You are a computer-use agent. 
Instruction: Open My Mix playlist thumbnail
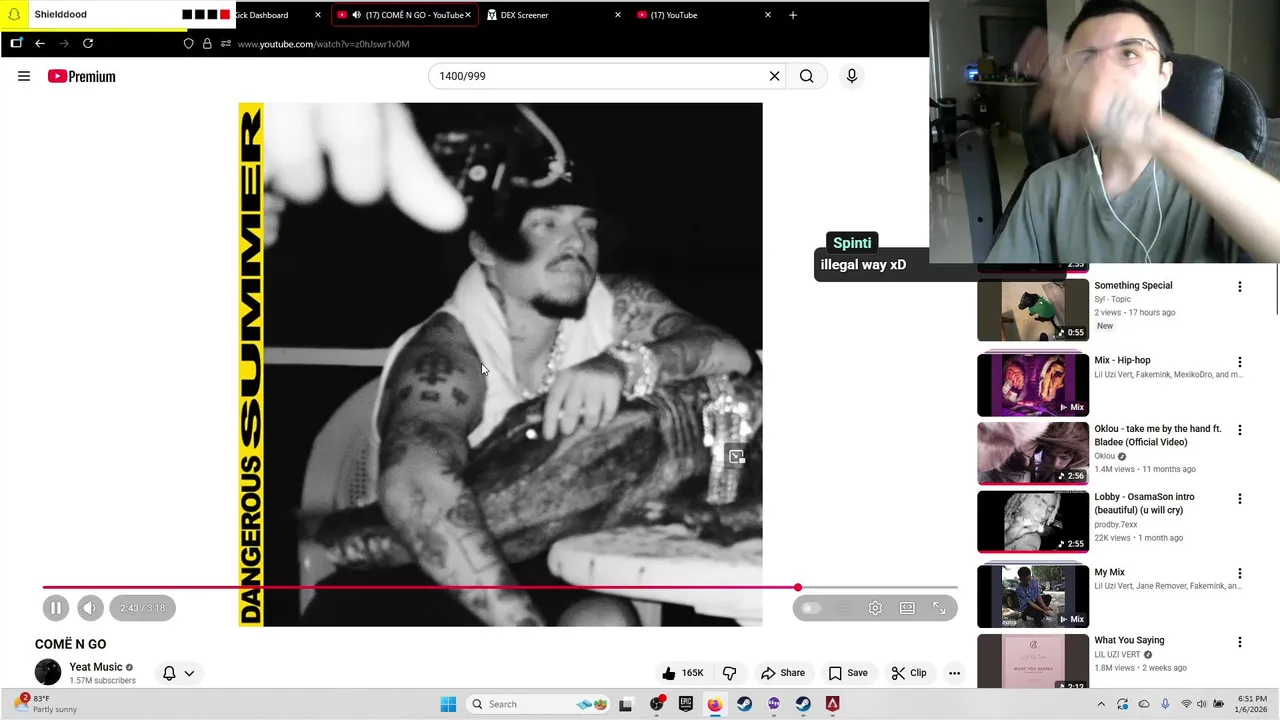[x=1033, y=596]
